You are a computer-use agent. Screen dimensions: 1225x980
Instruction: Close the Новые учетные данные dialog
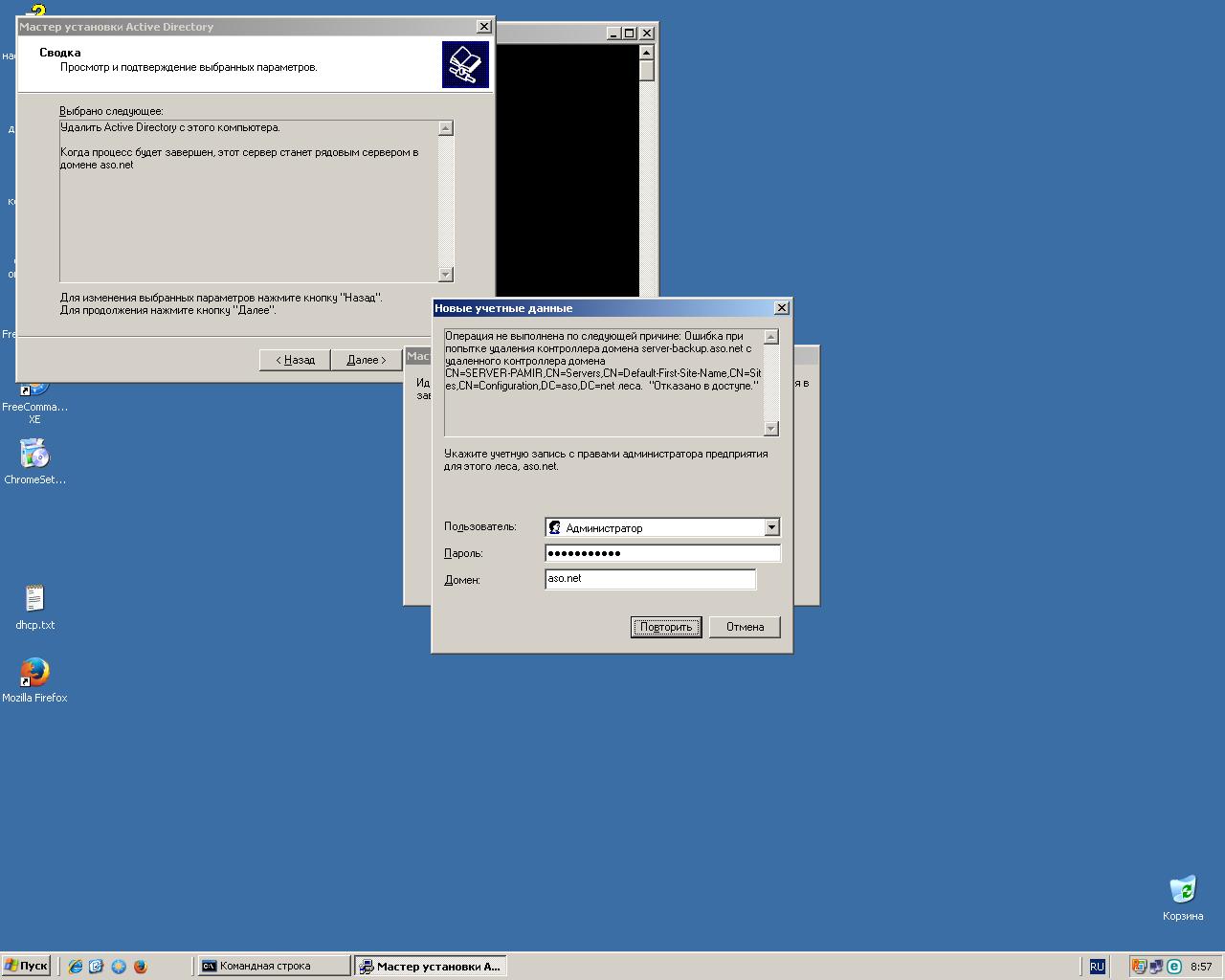(x=782, y=307)
